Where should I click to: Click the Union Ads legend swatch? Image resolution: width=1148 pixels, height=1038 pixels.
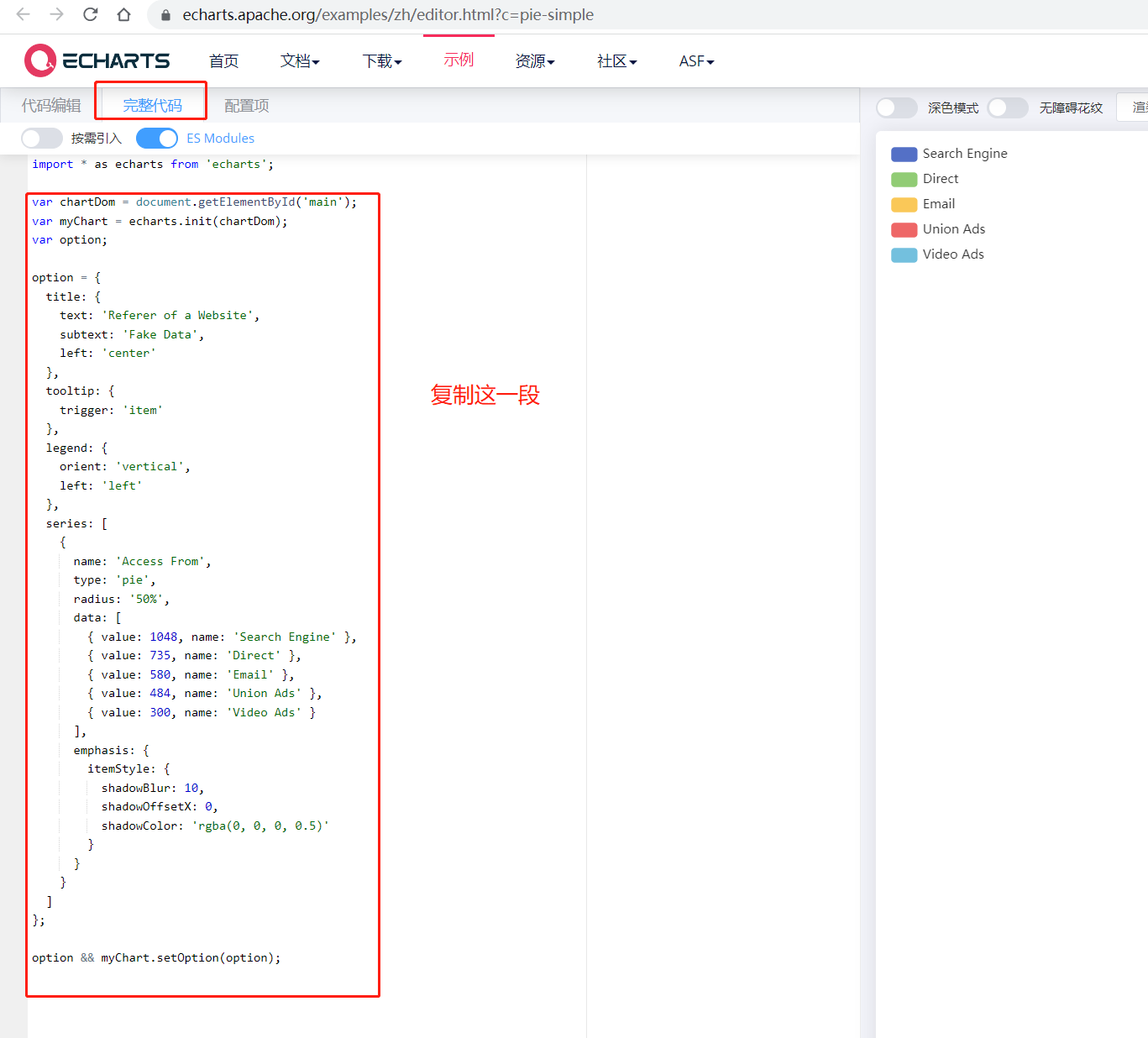click(904, 229)
